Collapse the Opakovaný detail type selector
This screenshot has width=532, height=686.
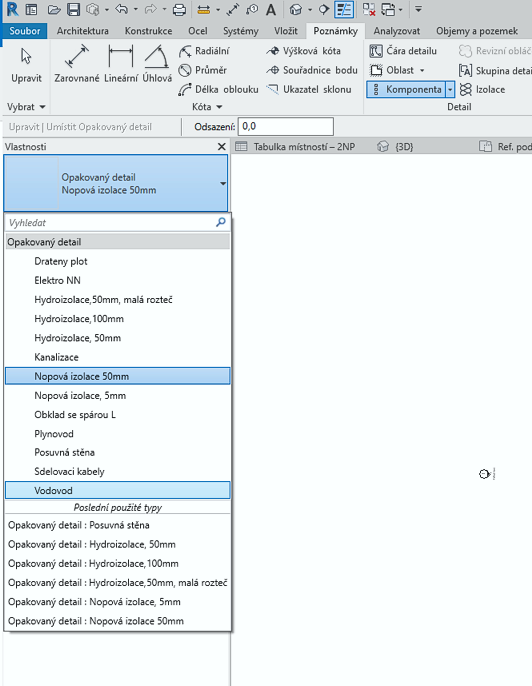coord(223,184)
